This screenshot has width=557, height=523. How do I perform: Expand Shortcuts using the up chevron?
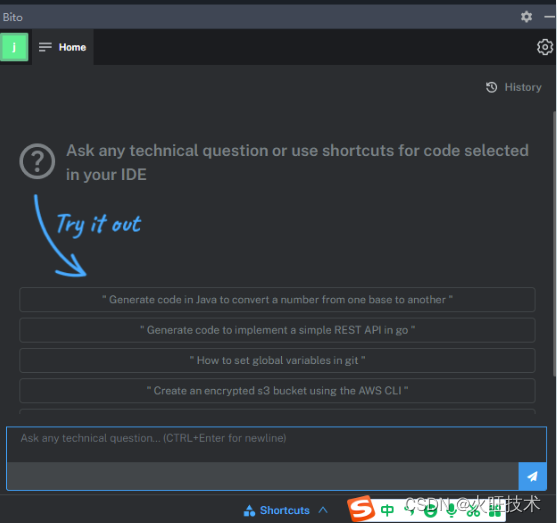[323, 510]
